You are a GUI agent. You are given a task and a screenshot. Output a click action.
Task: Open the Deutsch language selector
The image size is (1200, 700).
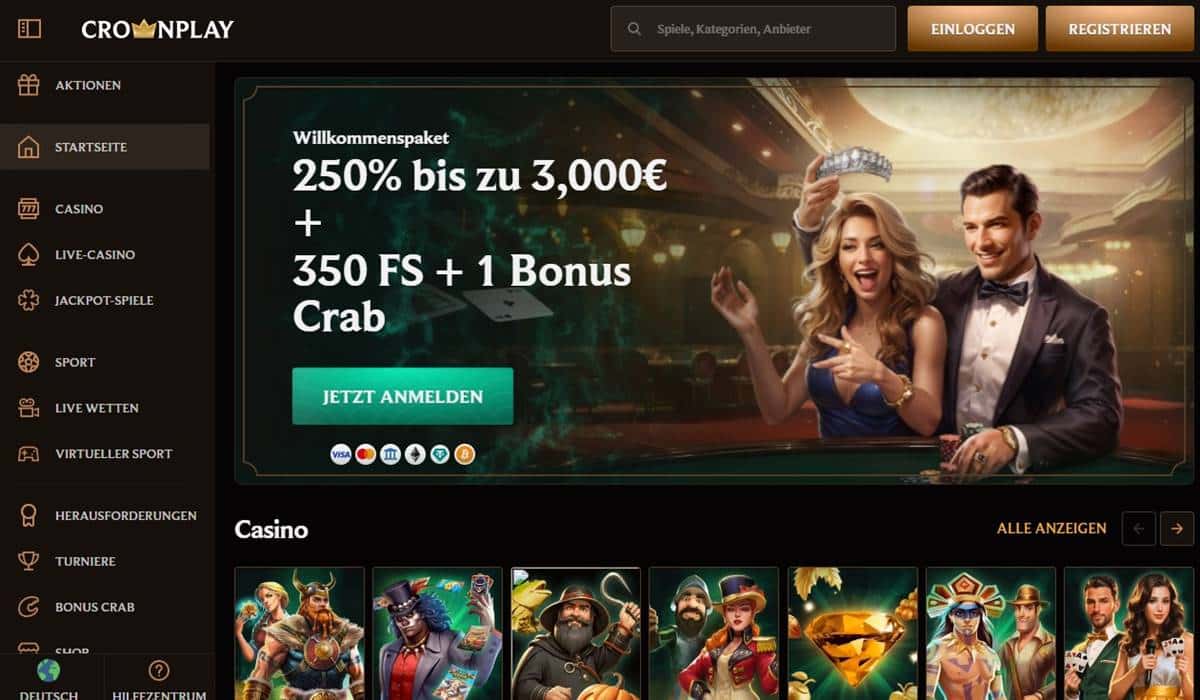click(49, 679)
